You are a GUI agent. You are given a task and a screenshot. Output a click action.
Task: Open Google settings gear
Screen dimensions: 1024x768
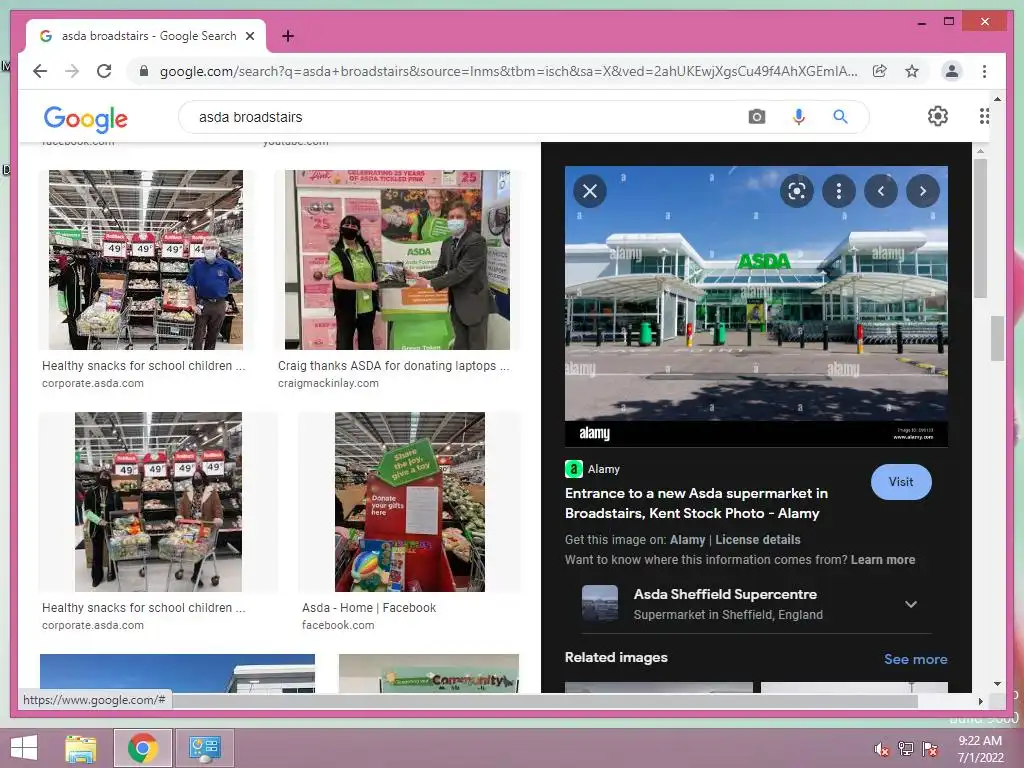tap(938, 116)
